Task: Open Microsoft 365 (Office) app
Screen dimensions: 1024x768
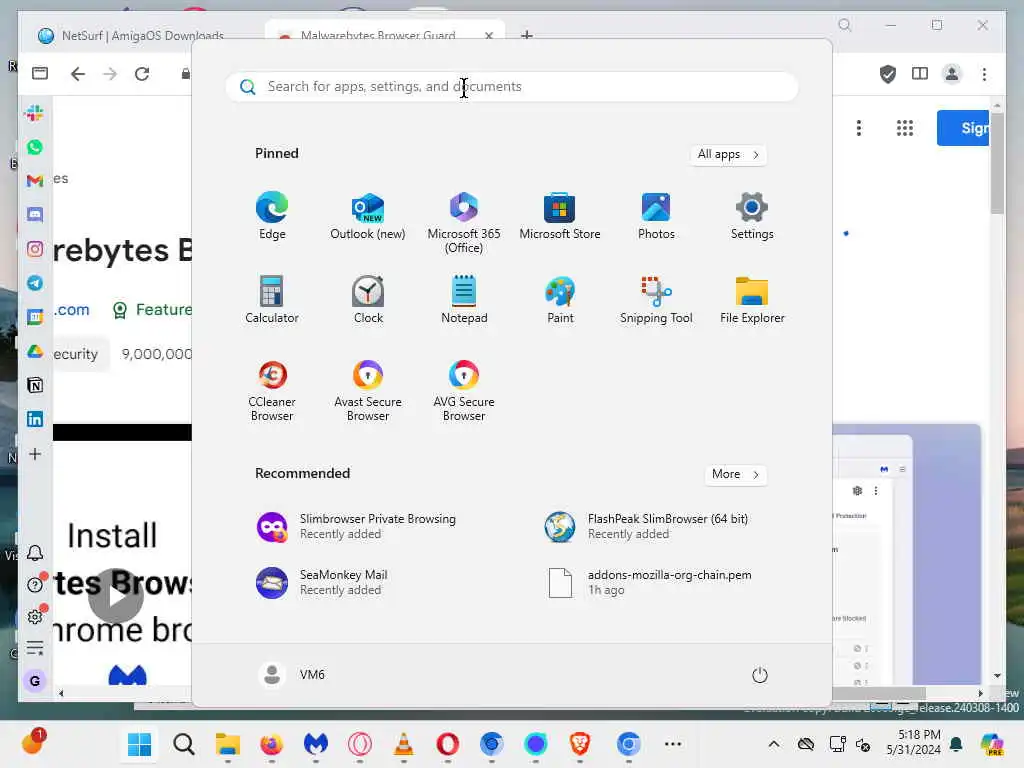Action: coord(464,223)
